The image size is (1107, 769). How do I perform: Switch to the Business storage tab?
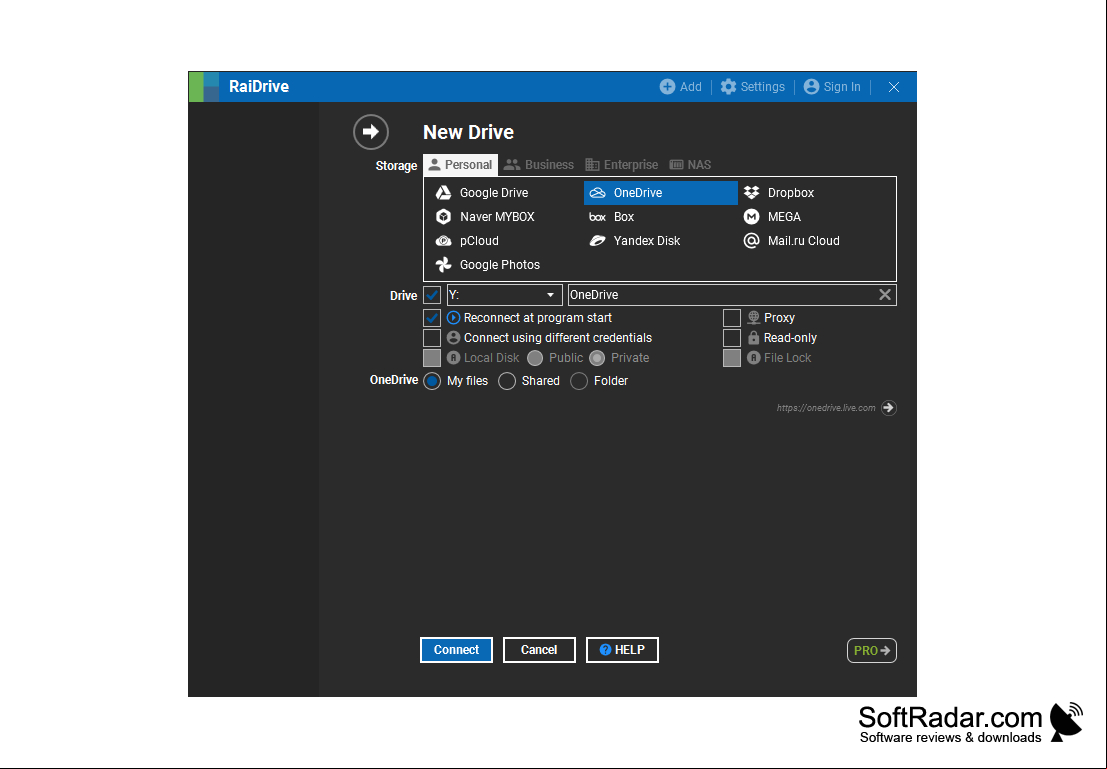point(539,165)
